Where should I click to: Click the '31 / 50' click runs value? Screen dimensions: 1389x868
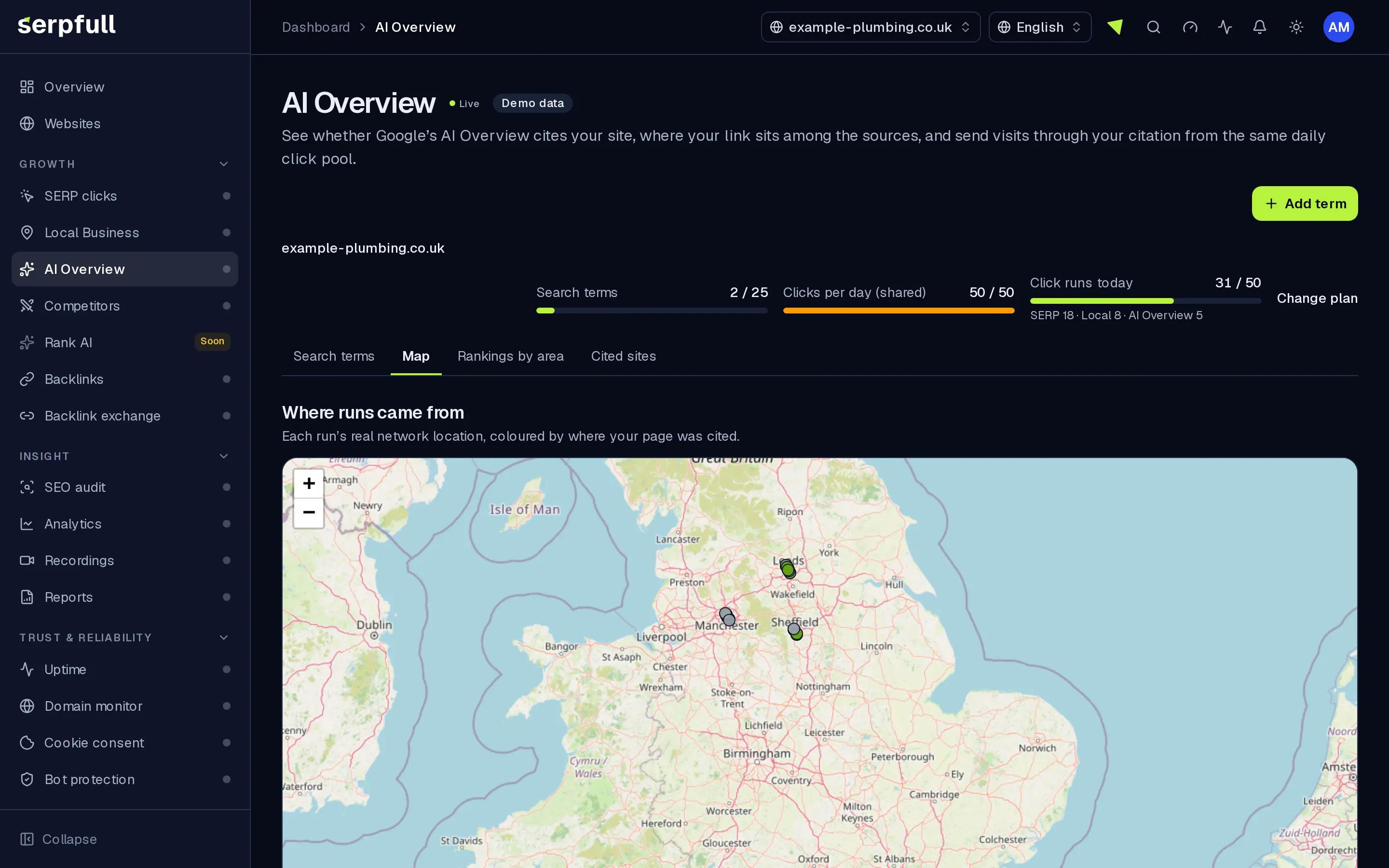point(1238,283)
